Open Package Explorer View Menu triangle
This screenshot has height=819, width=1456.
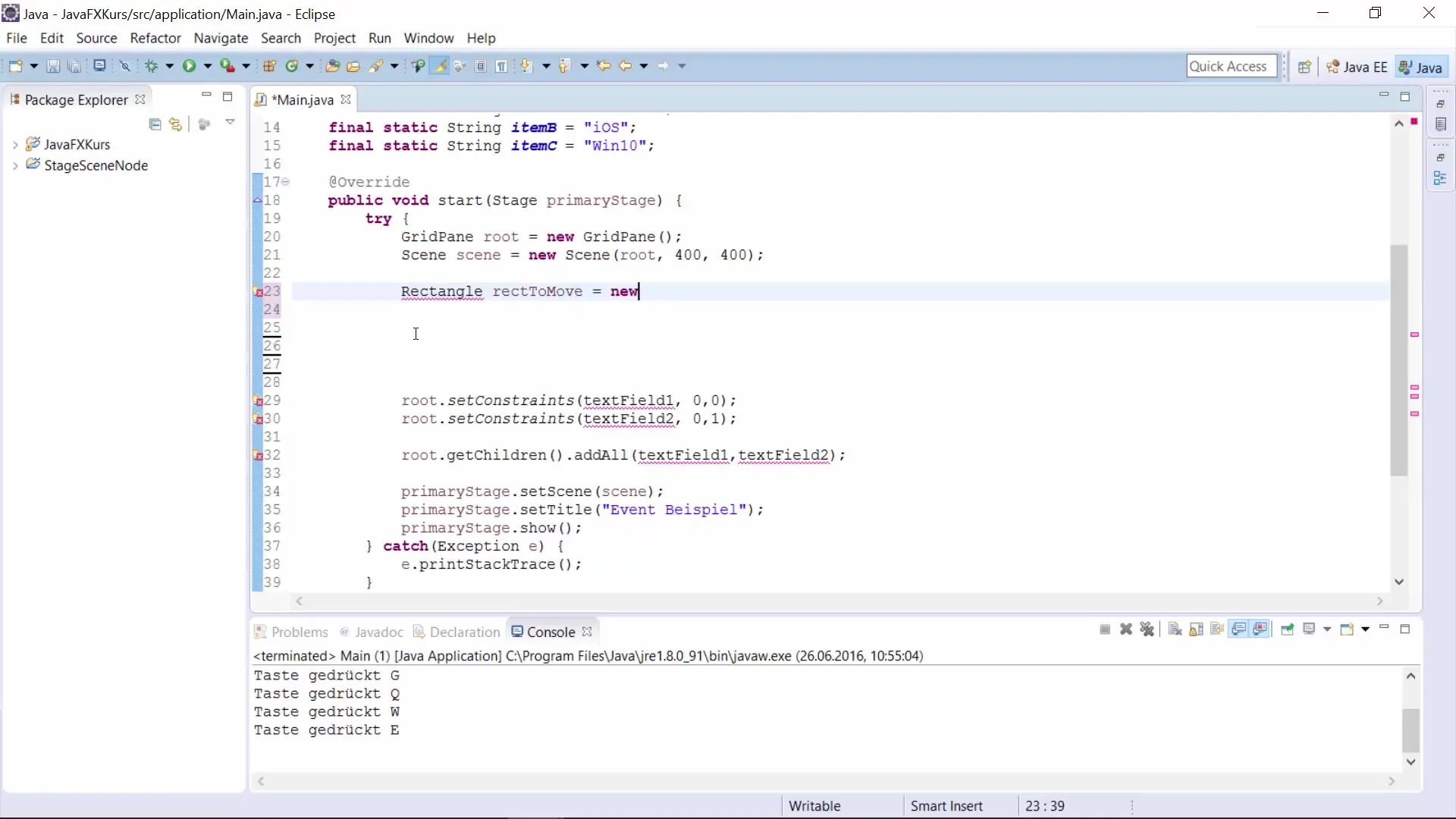pos(230,123)
